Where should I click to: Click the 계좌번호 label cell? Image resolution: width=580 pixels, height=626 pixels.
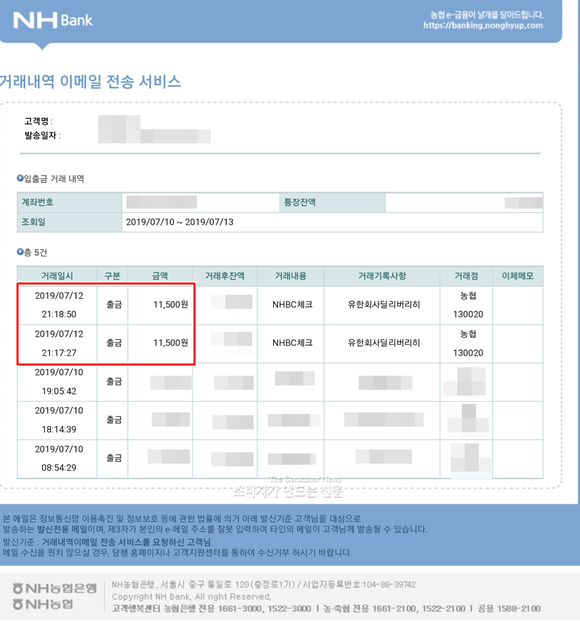[69, 202]
